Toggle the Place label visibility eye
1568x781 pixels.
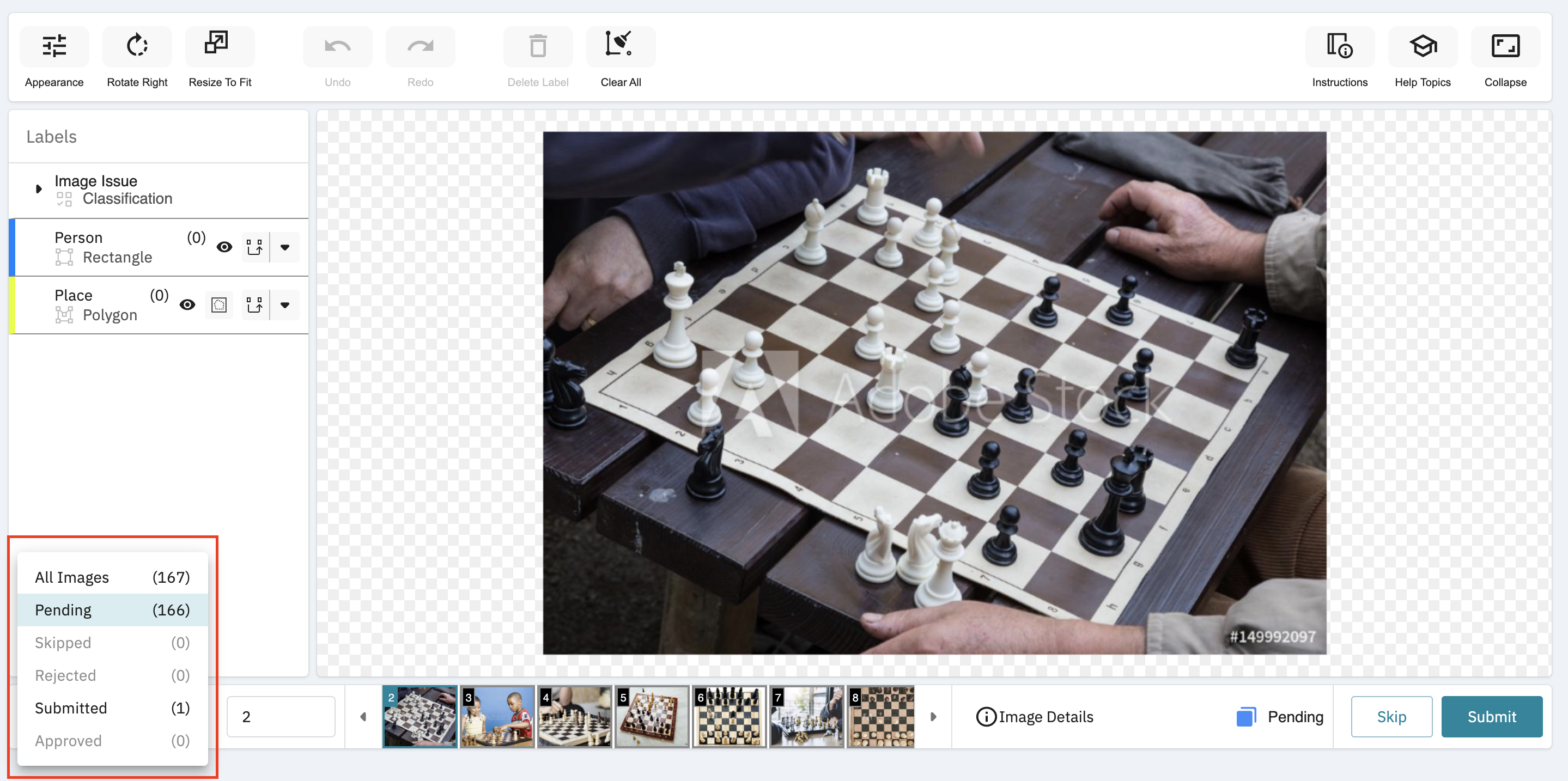(x=187, y=305)
